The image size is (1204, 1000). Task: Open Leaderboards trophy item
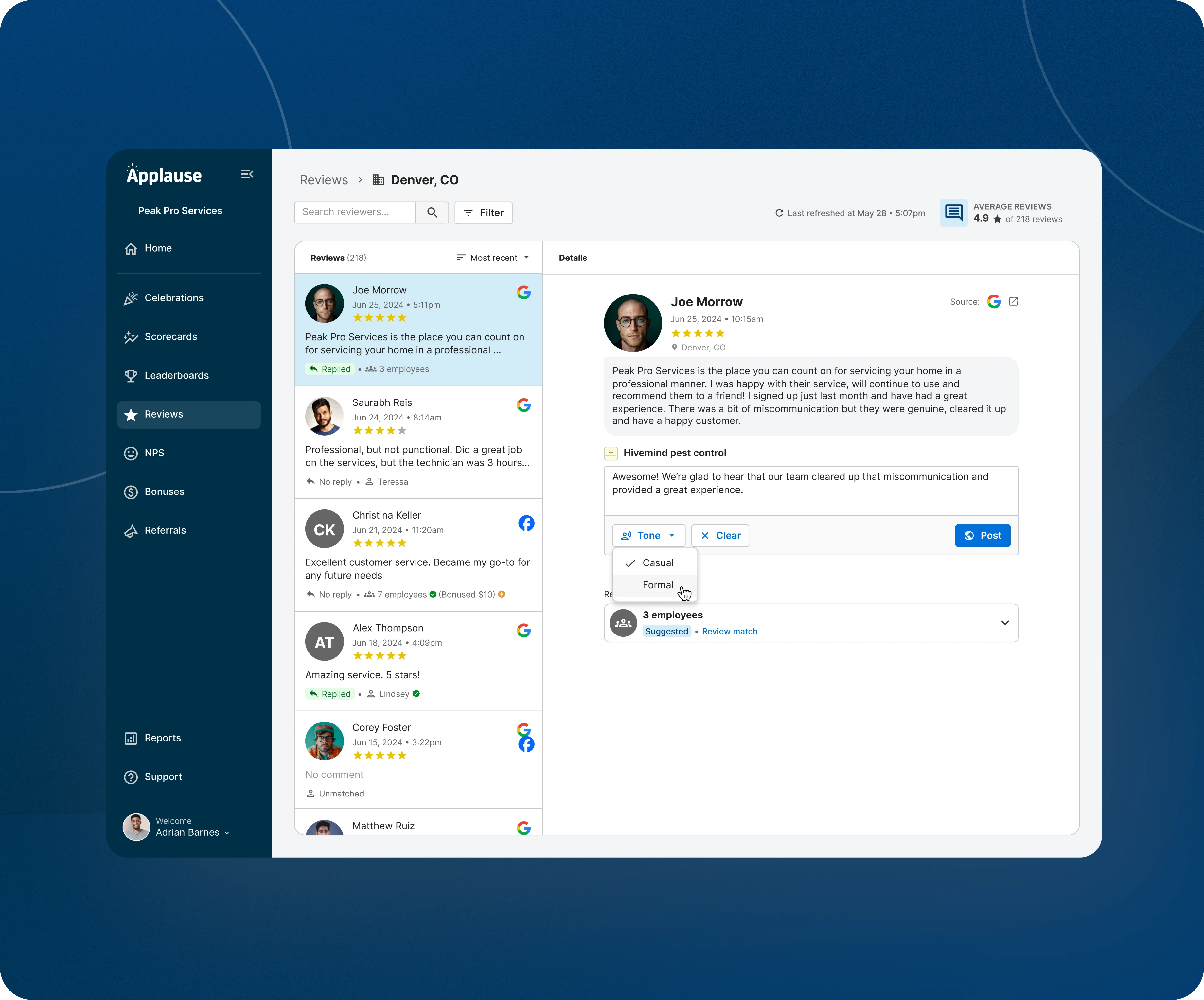176,376
